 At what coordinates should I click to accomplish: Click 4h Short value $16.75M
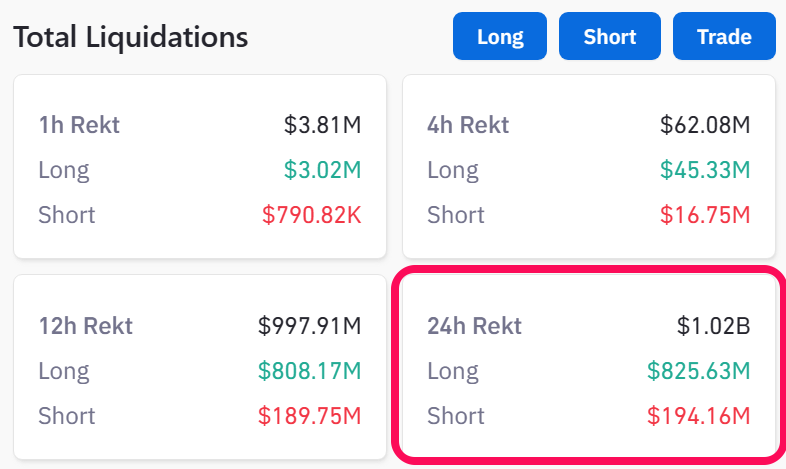705,215
